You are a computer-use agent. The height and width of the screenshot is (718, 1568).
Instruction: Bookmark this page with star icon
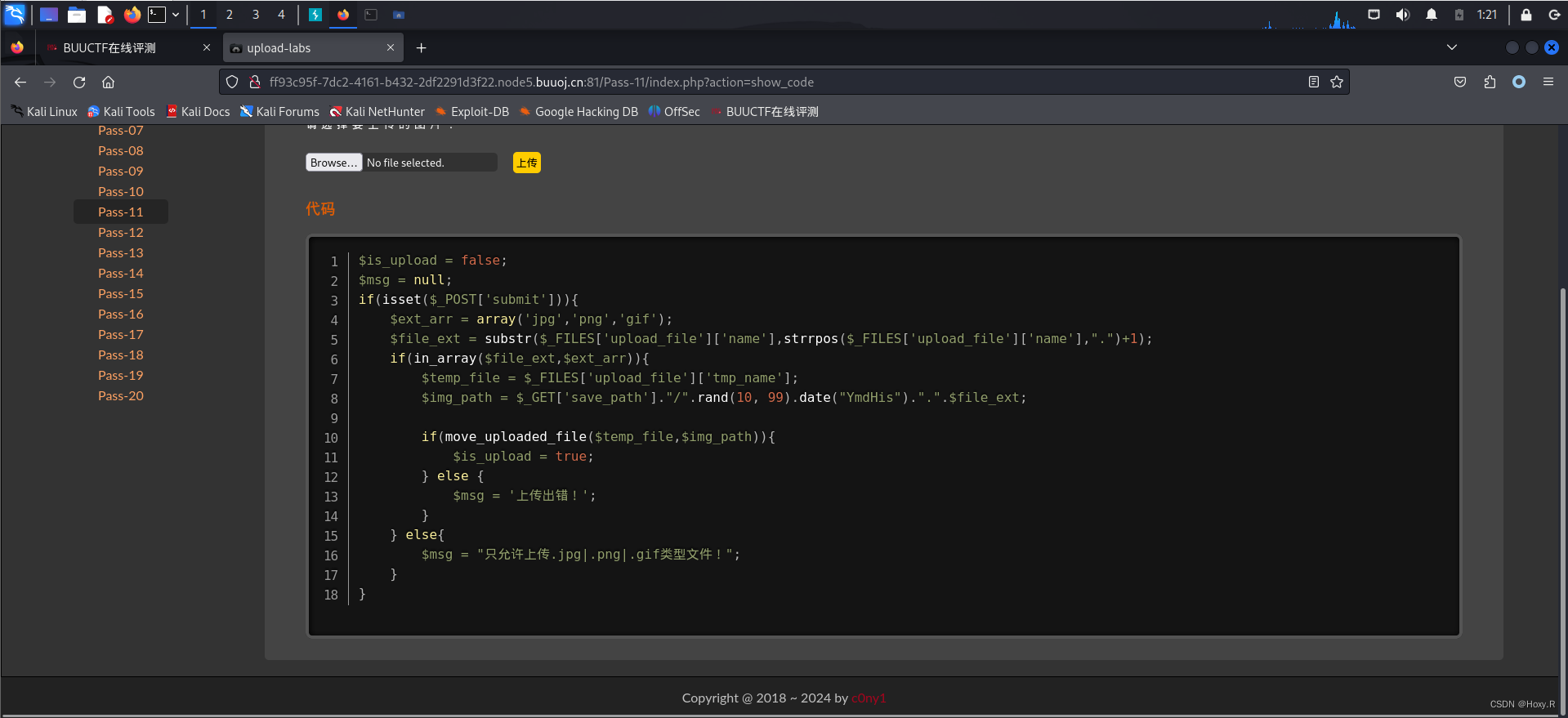point(1337,82)
